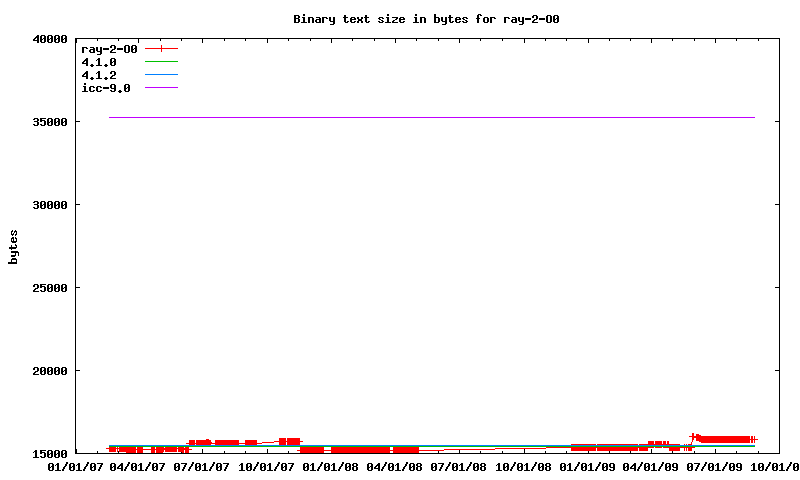
Task: Click the vertical 'bytes' y-axis label
Action: [x=13, y=246]
